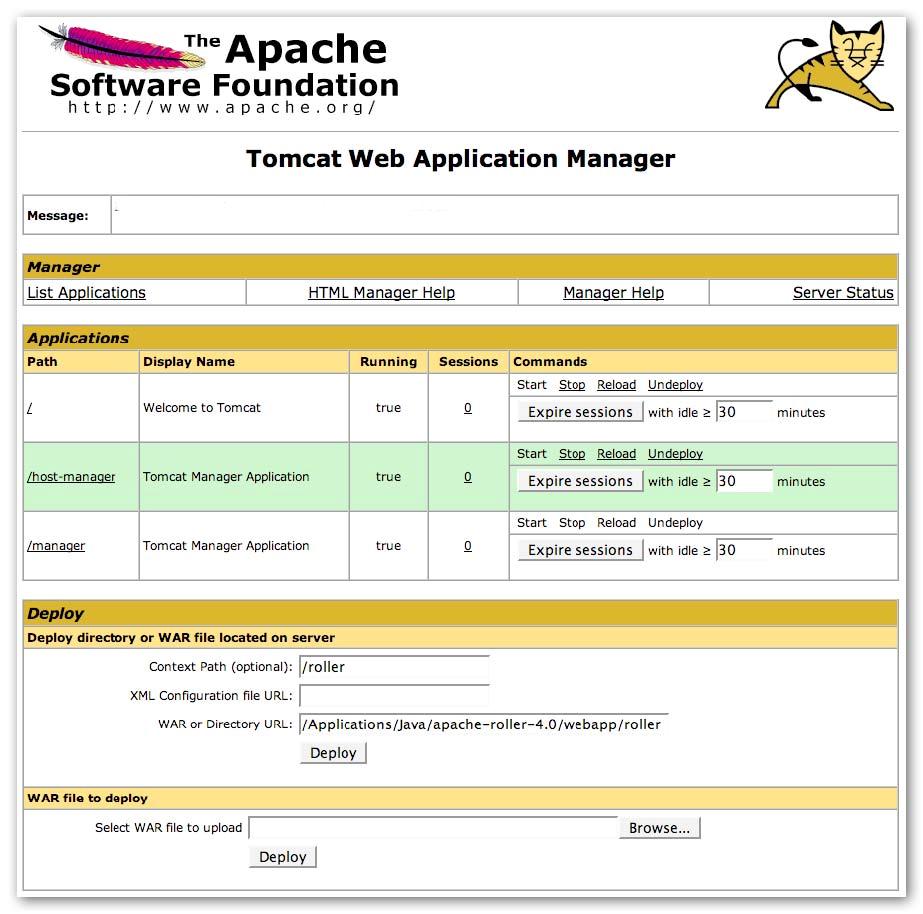Click the /manager row's Tomcat Manager Application name
The image size is (923, 914).
226,546
